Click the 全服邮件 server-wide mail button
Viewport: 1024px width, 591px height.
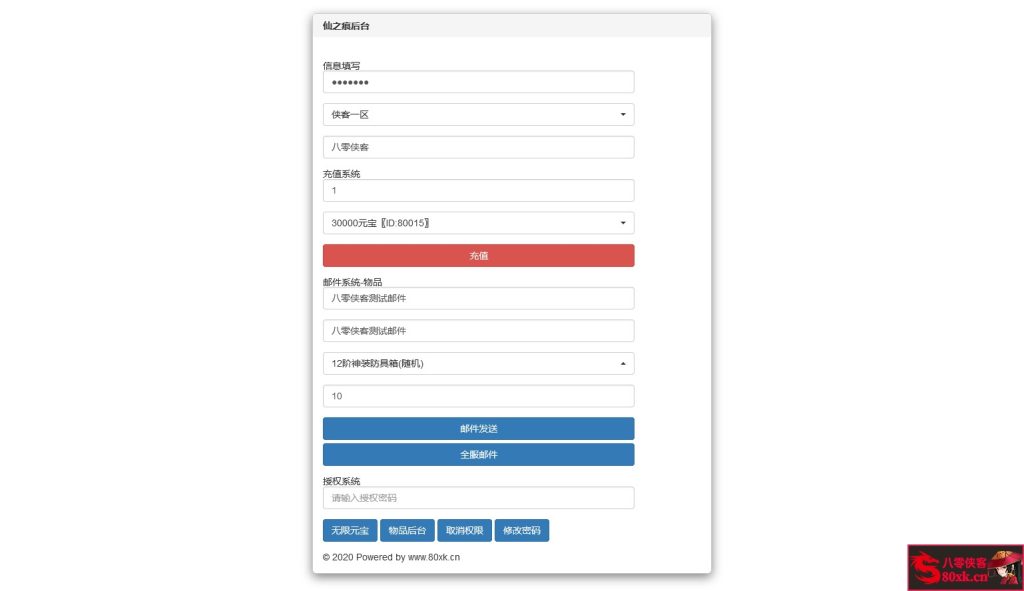click(x=478, y=454)
